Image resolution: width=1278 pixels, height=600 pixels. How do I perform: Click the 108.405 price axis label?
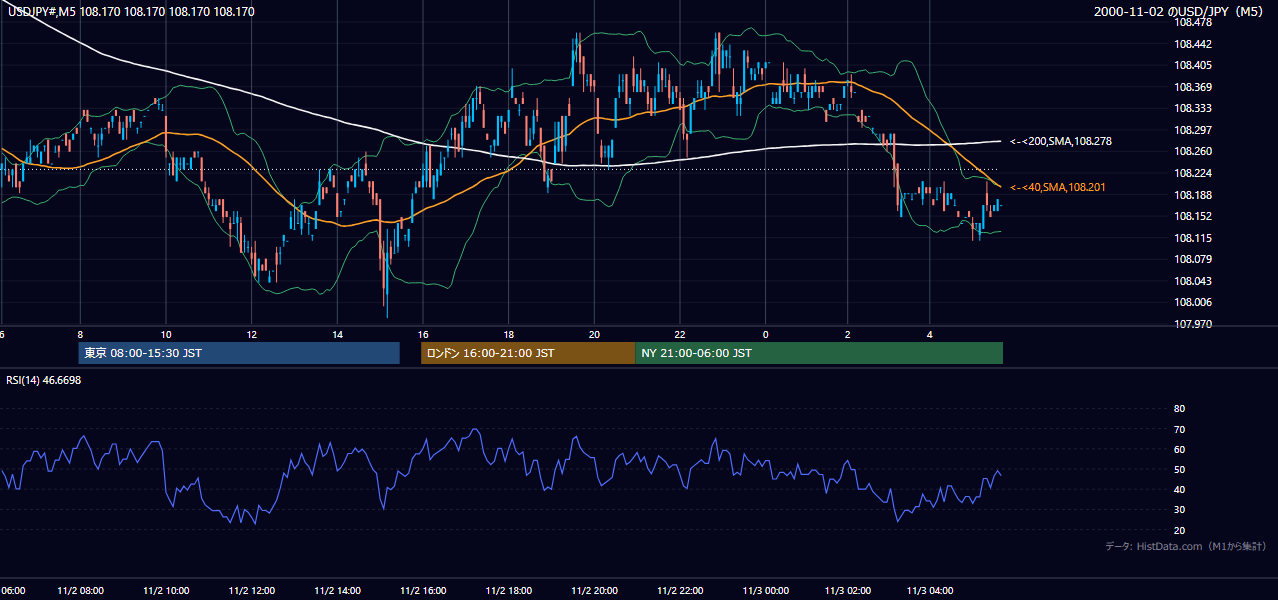click(1194, 65)
